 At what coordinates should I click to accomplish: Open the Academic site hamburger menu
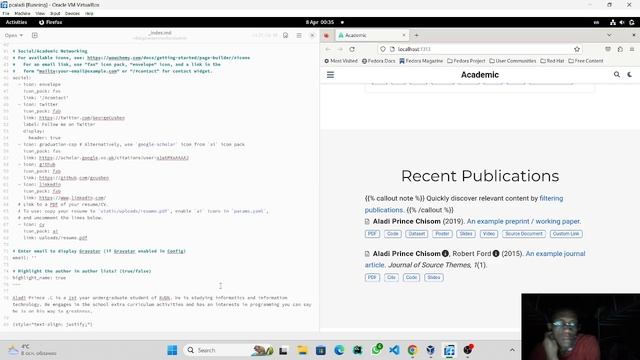pyautogui.click(x=330, y=75)
